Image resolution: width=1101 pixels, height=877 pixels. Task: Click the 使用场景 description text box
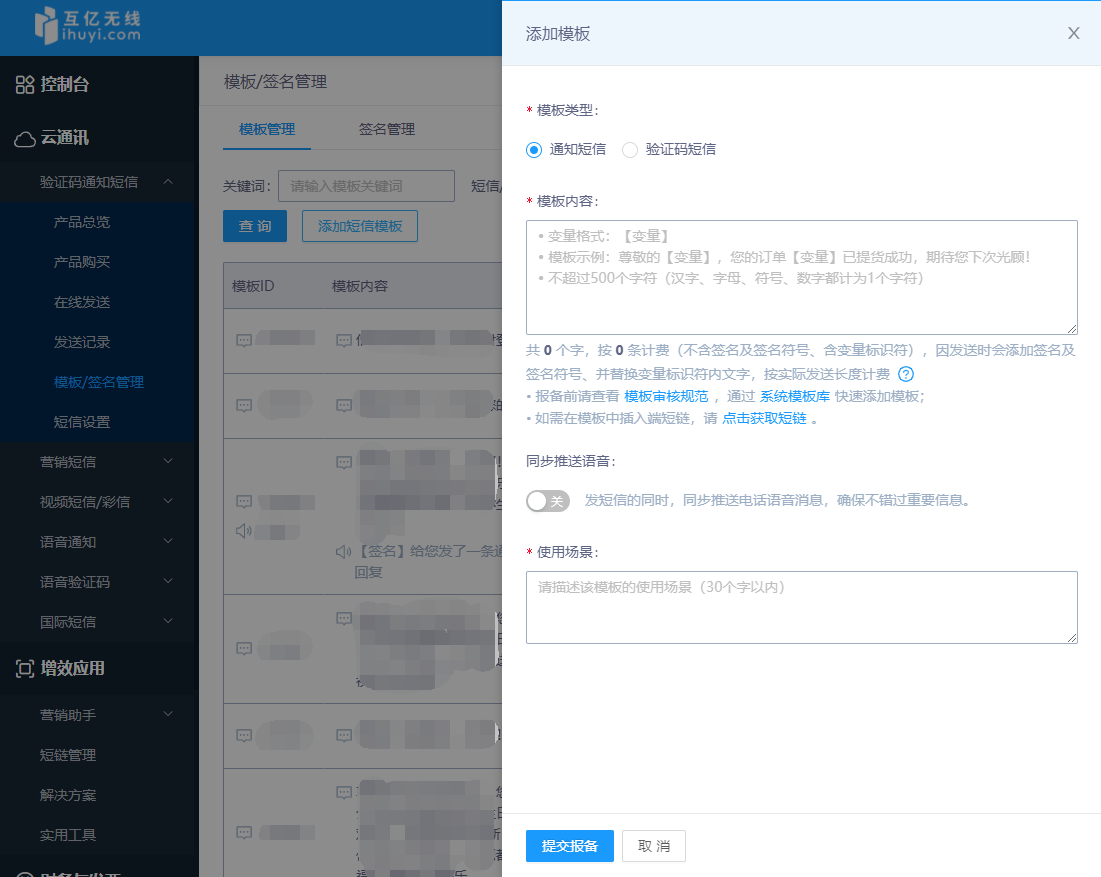point(801,607)
